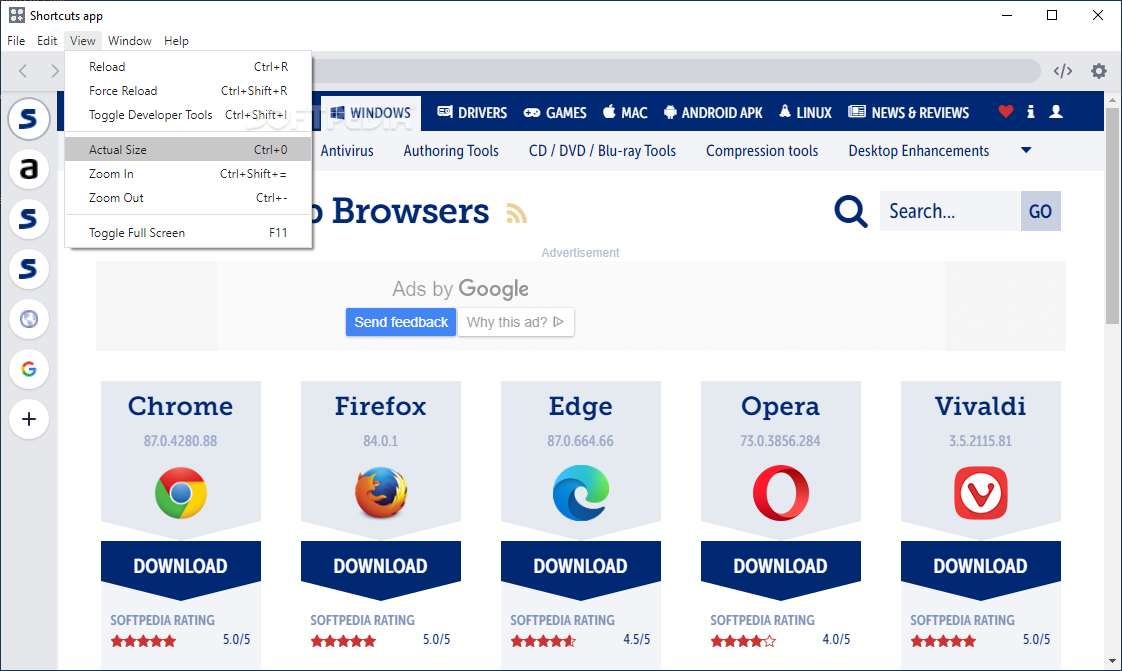Open the MAC section tab
Screen dimensions: 1122x671
point(625,112)
